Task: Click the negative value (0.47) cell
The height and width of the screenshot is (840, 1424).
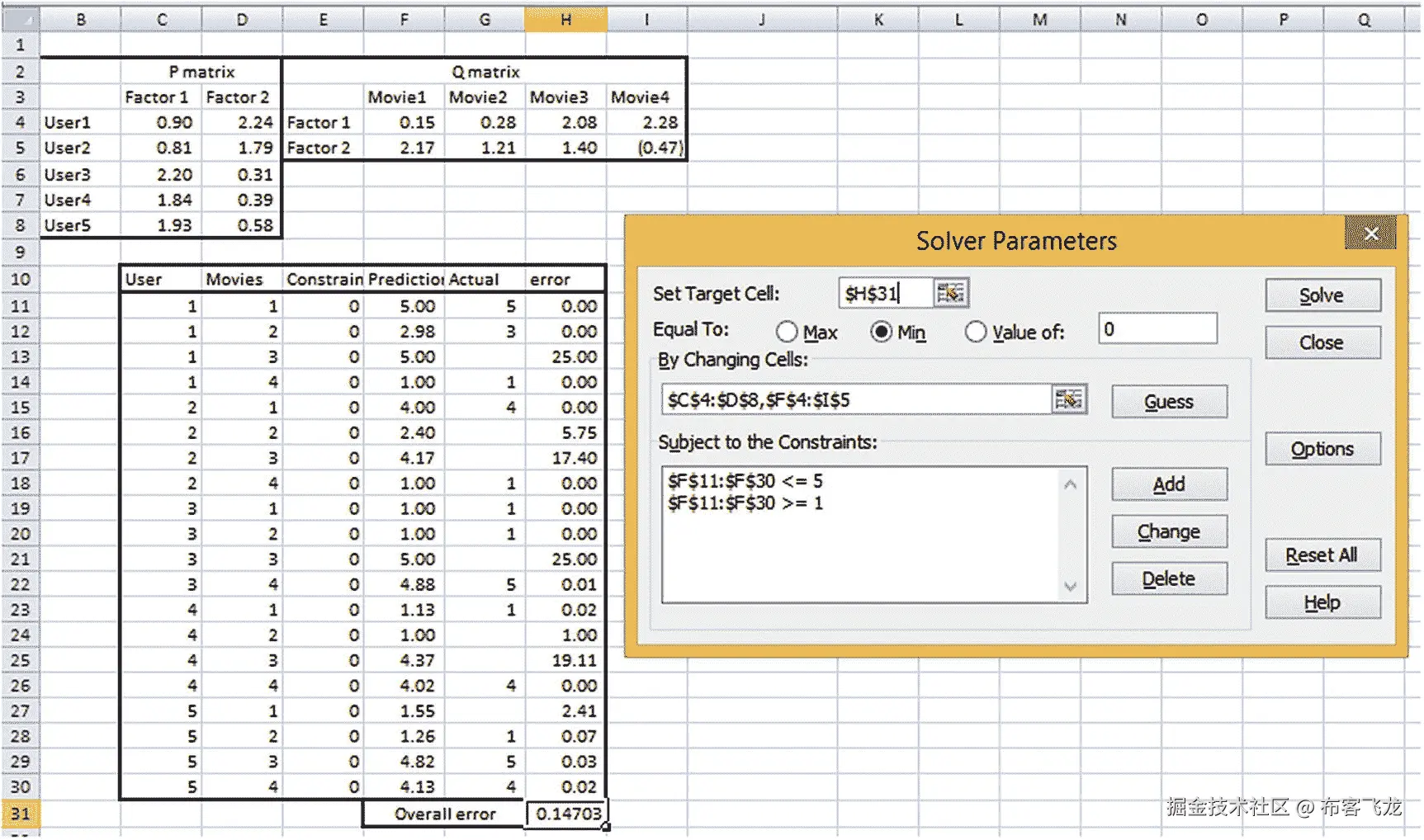Action: click(x=646, y=149)
